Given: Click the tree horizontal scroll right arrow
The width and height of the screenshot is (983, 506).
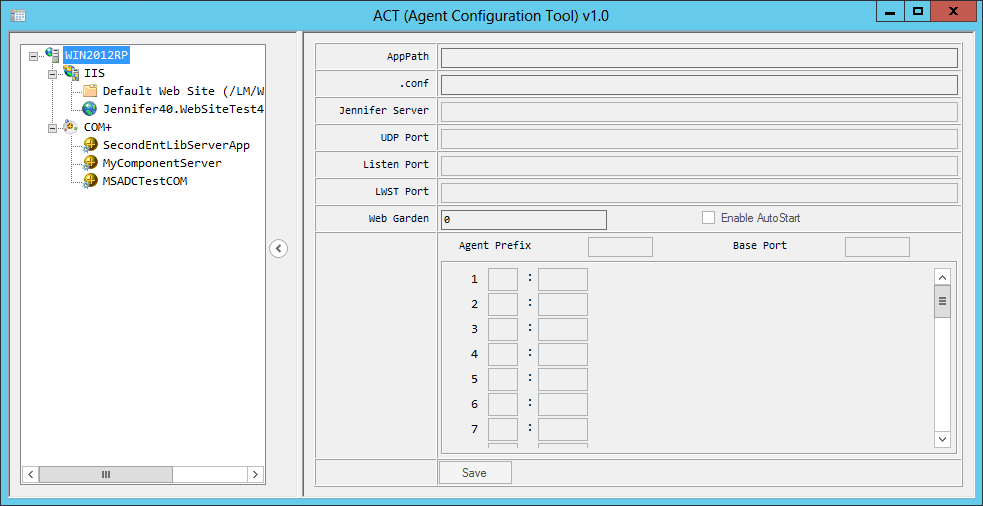Looking at the screenshot, I should coord(255,475).
